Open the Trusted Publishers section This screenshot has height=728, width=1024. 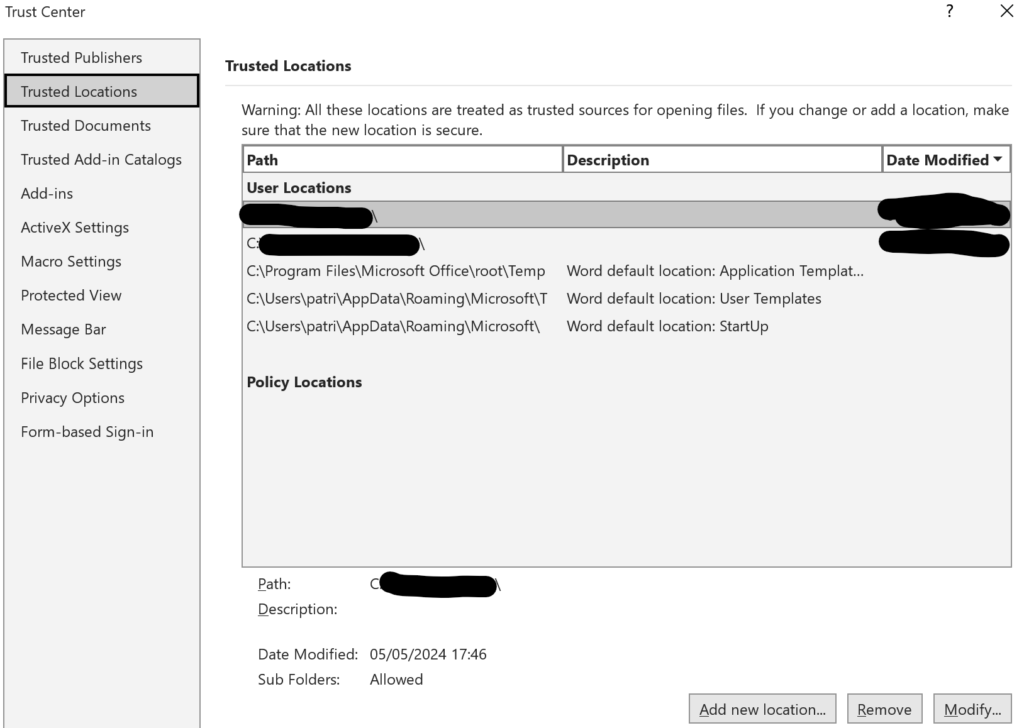click(x=102, y=57)
